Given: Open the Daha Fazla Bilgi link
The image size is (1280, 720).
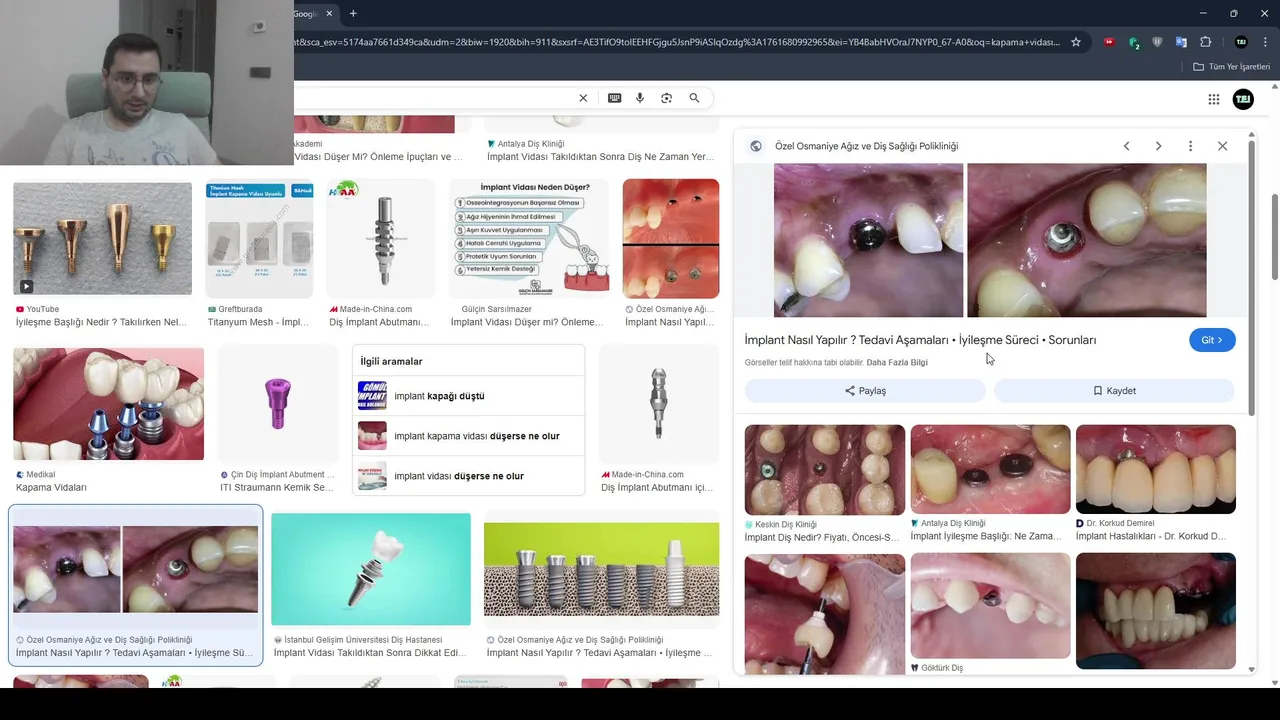Looking at the screenshot, I should (897, 362).
